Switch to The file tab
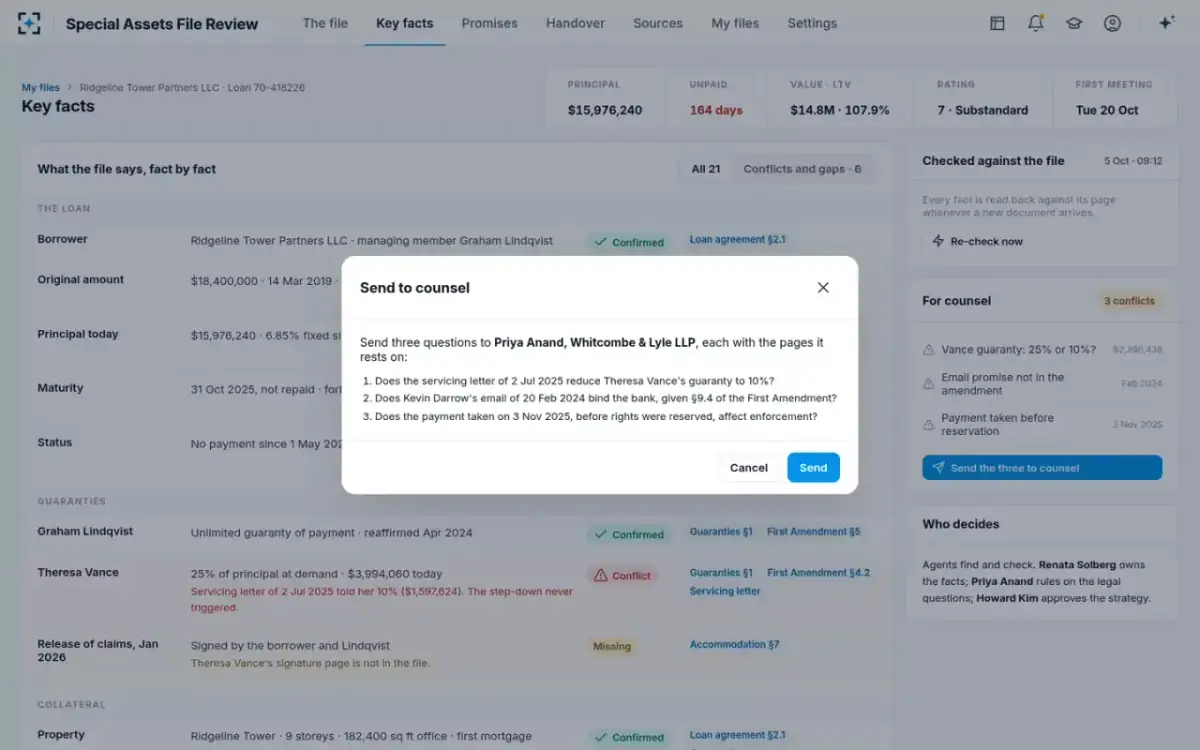 [x=325, y=23]
